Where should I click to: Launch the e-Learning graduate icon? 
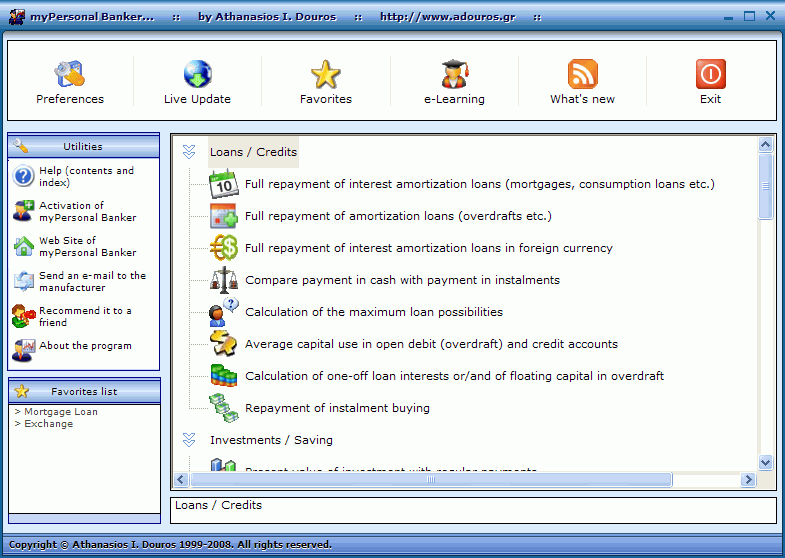[x=454, y=74]
